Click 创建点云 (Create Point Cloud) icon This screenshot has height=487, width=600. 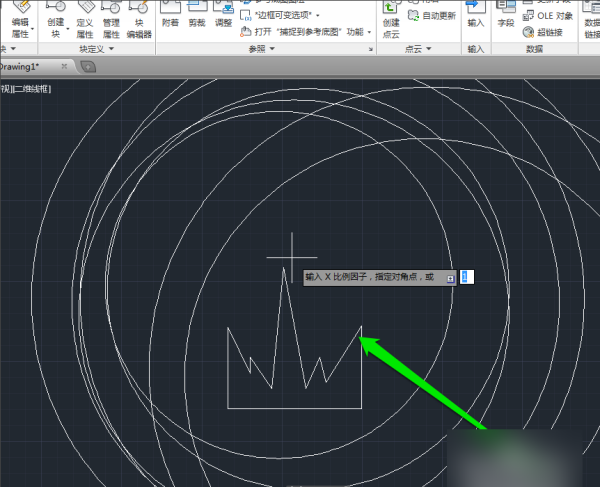click(x=391, y=18)
